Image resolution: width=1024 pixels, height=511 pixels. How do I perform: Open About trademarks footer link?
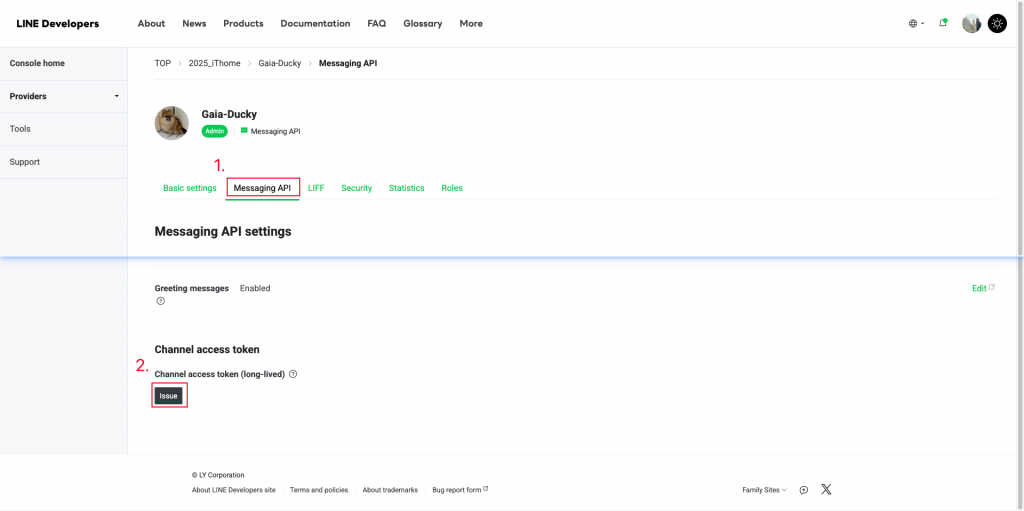(390, 490)
